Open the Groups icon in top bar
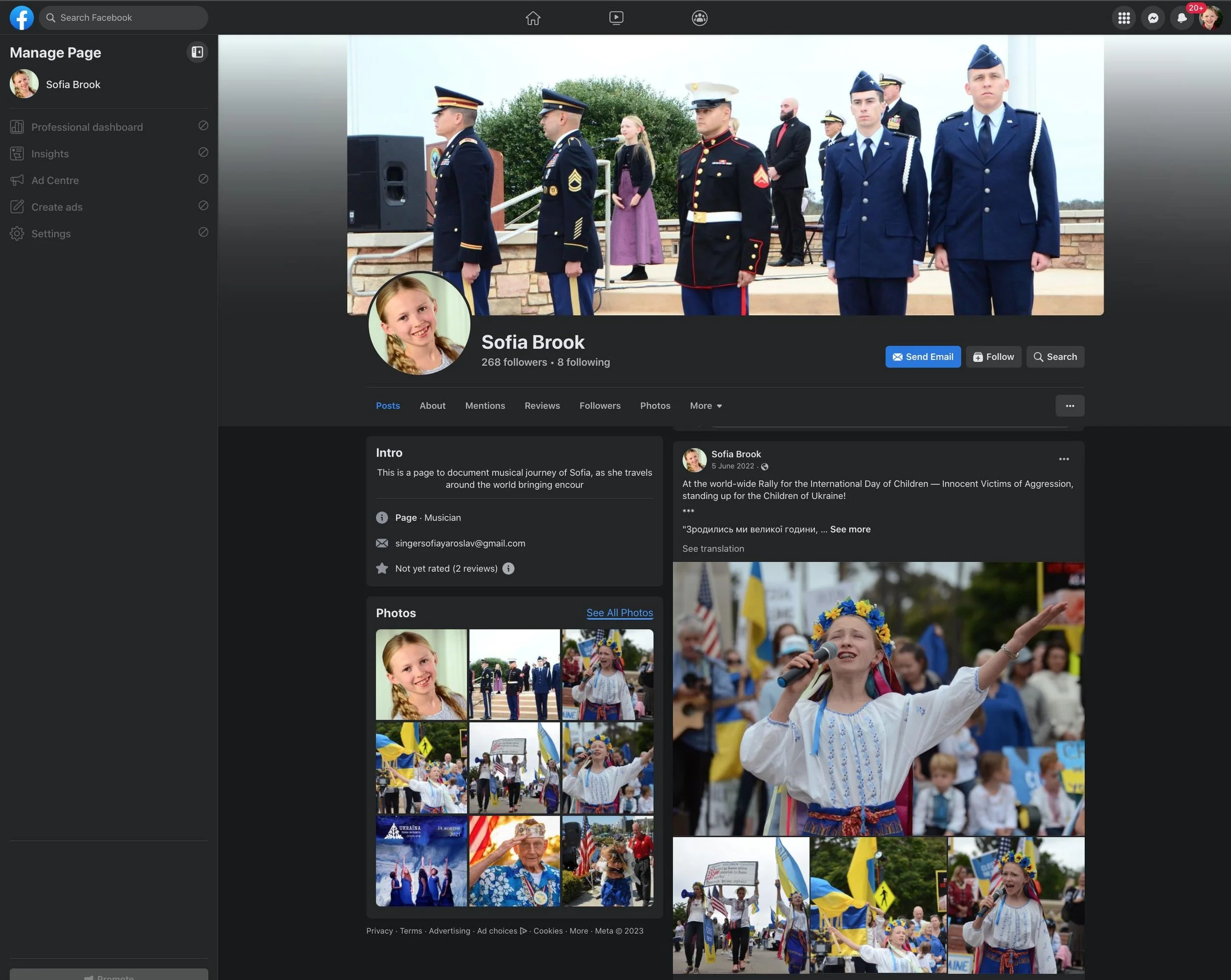Viewport: 1231px width, 980px height. click(x=699, y=18)
